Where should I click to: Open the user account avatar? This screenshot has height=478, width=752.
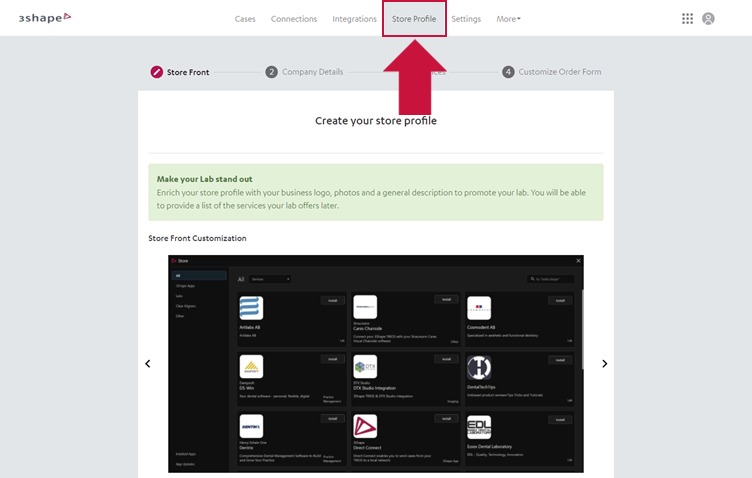(708, 19)
